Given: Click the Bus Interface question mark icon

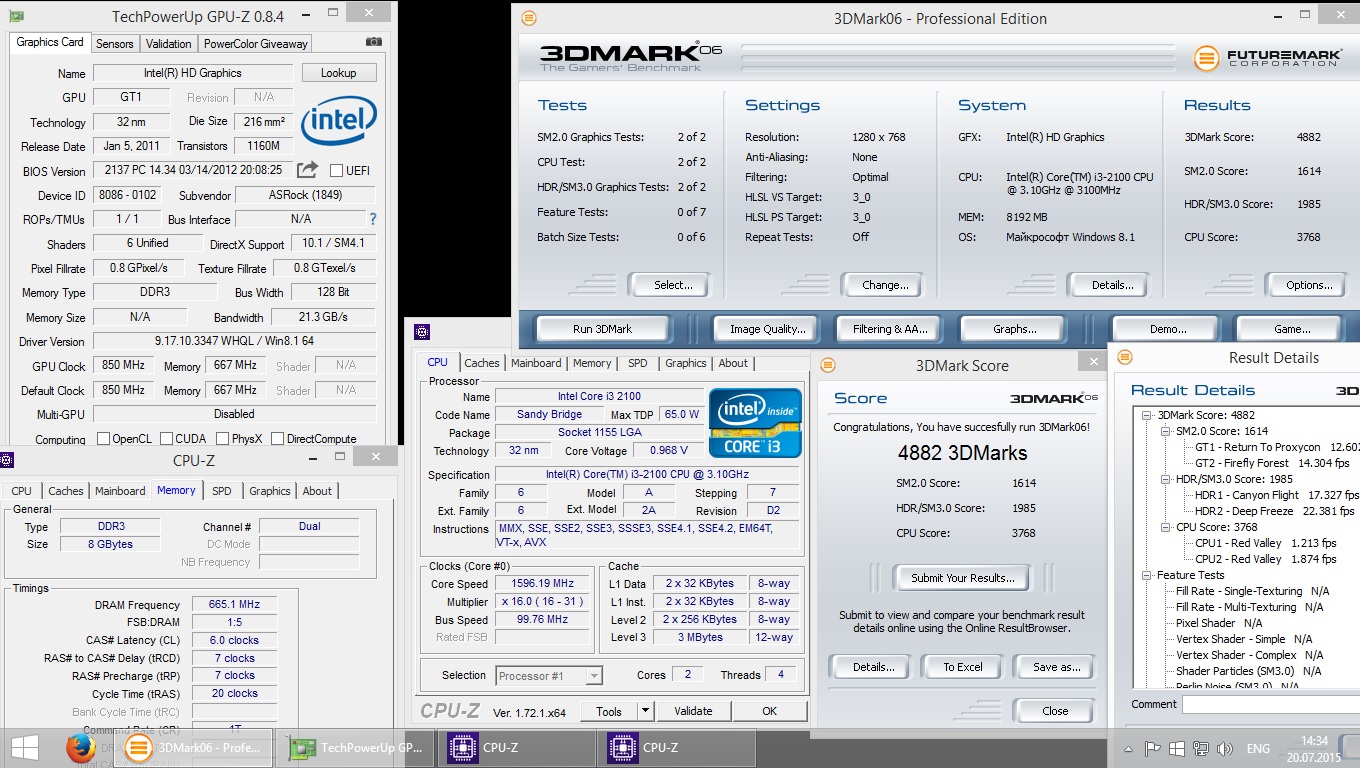Looking at the screenshot, I should point(373,219).
